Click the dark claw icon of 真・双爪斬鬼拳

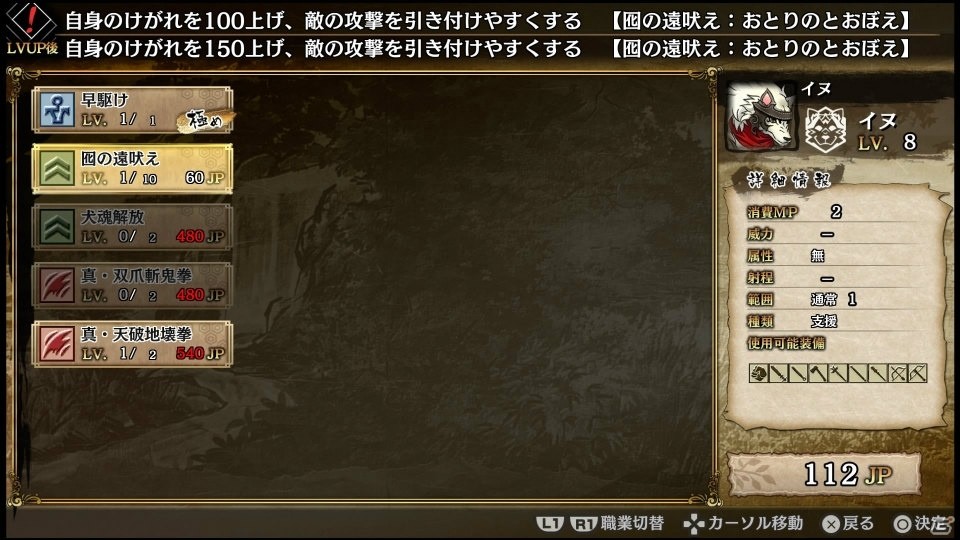(58, 286)
